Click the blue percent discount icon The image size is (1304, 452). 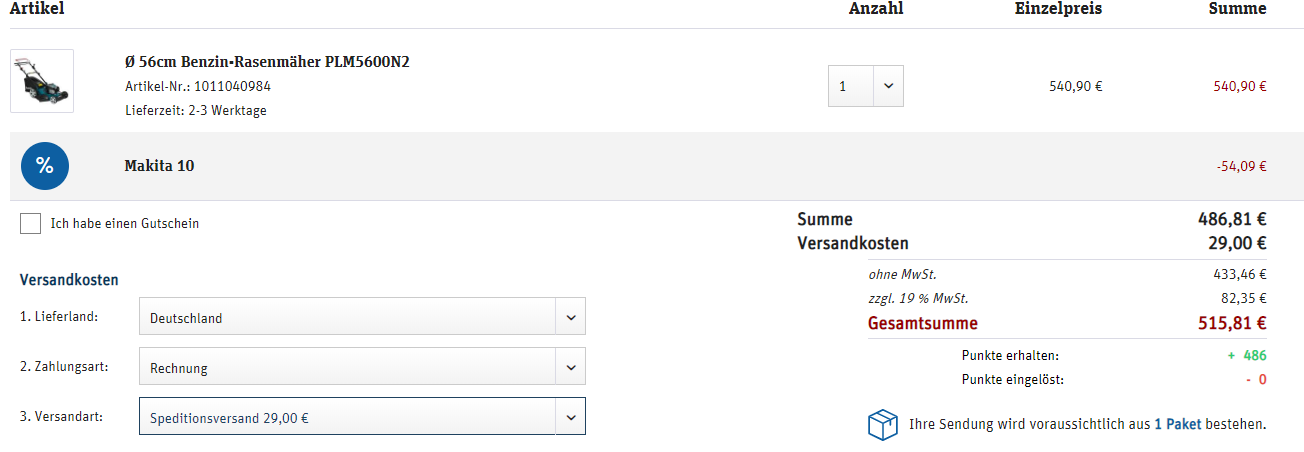pyautogui.click(x=45, y=166)
